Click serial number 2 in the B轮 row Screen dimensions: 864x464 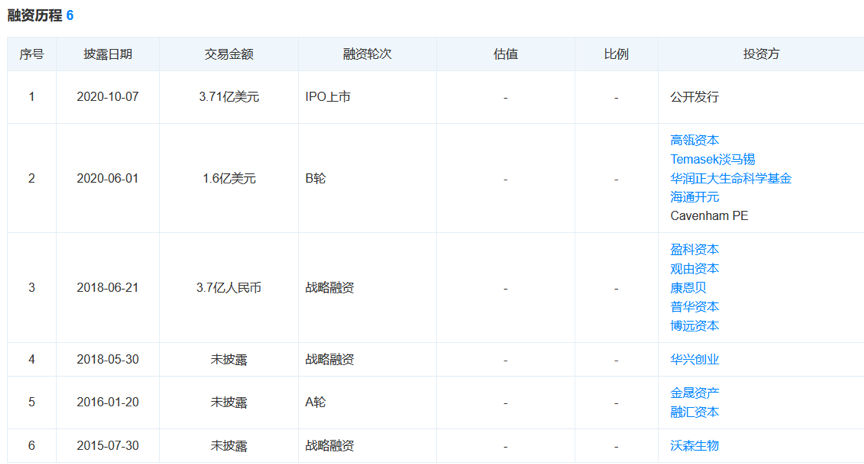31,179
